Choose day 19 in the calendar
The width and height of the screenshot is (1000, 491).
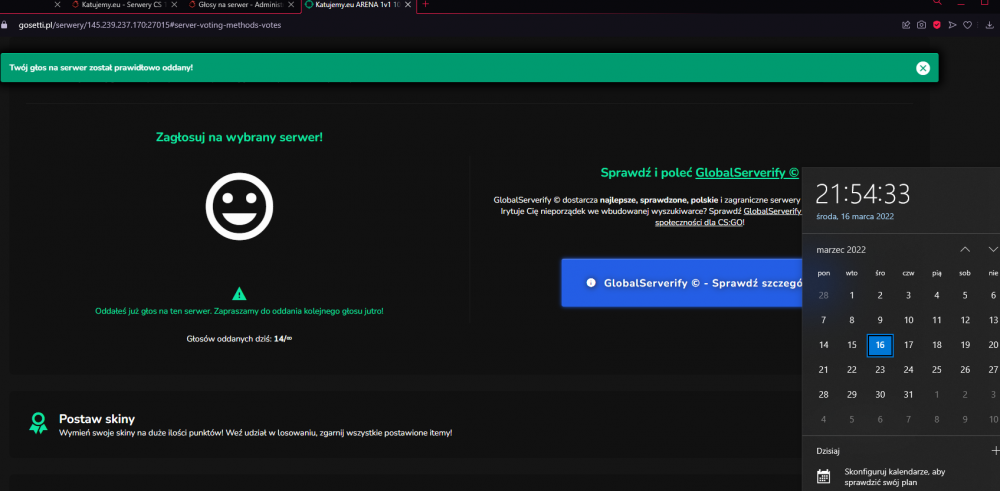965,345
